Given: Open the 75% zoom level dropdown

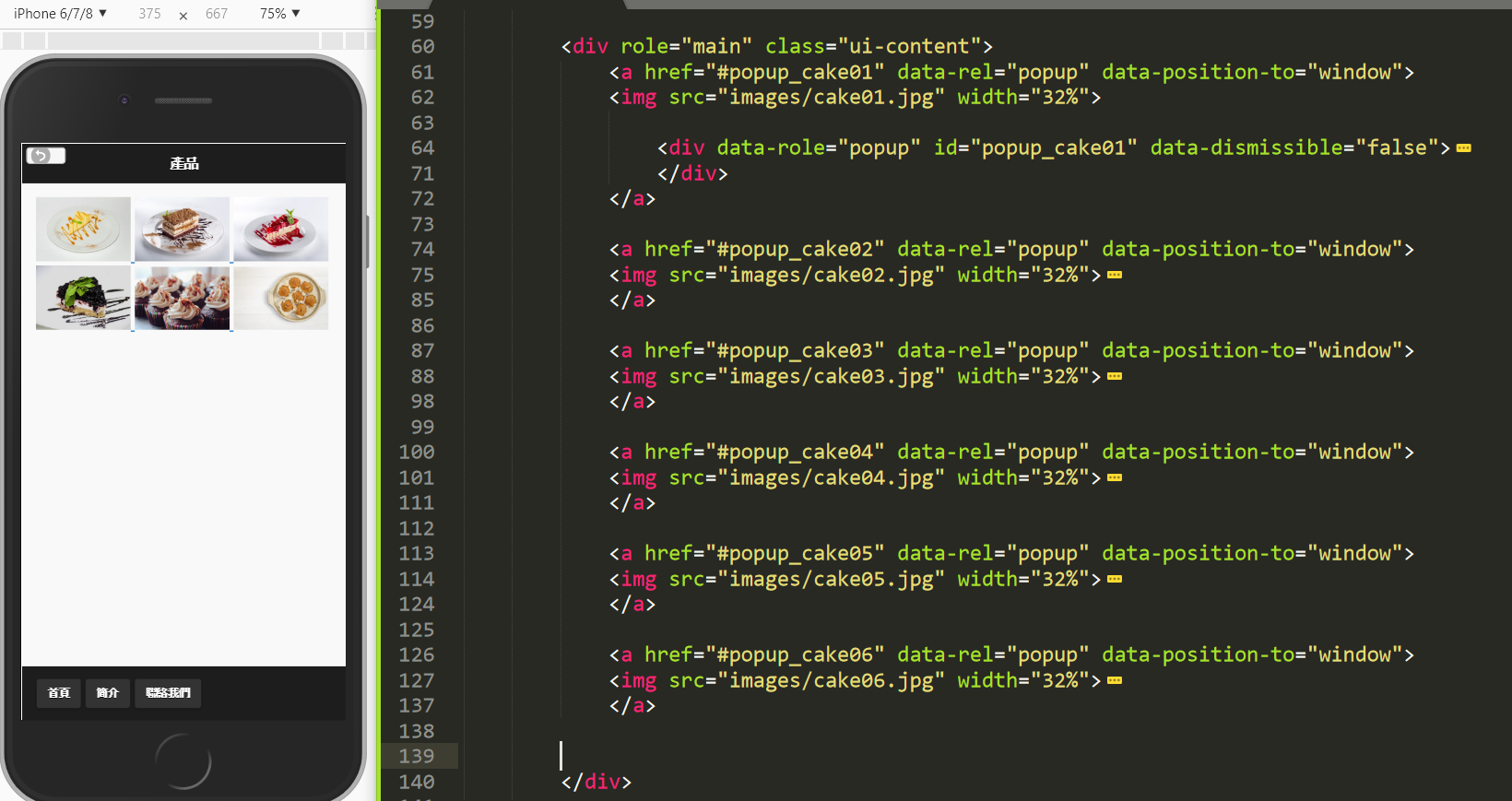Looking at the screenshot, I should pyautogui.click(x=279, y=14).
